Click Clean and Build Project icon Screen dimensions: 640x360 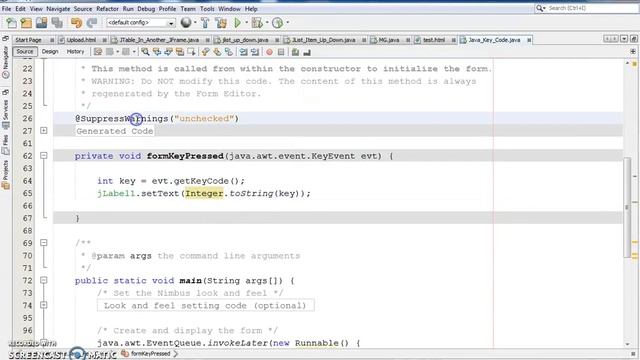[x=221, y=23]
